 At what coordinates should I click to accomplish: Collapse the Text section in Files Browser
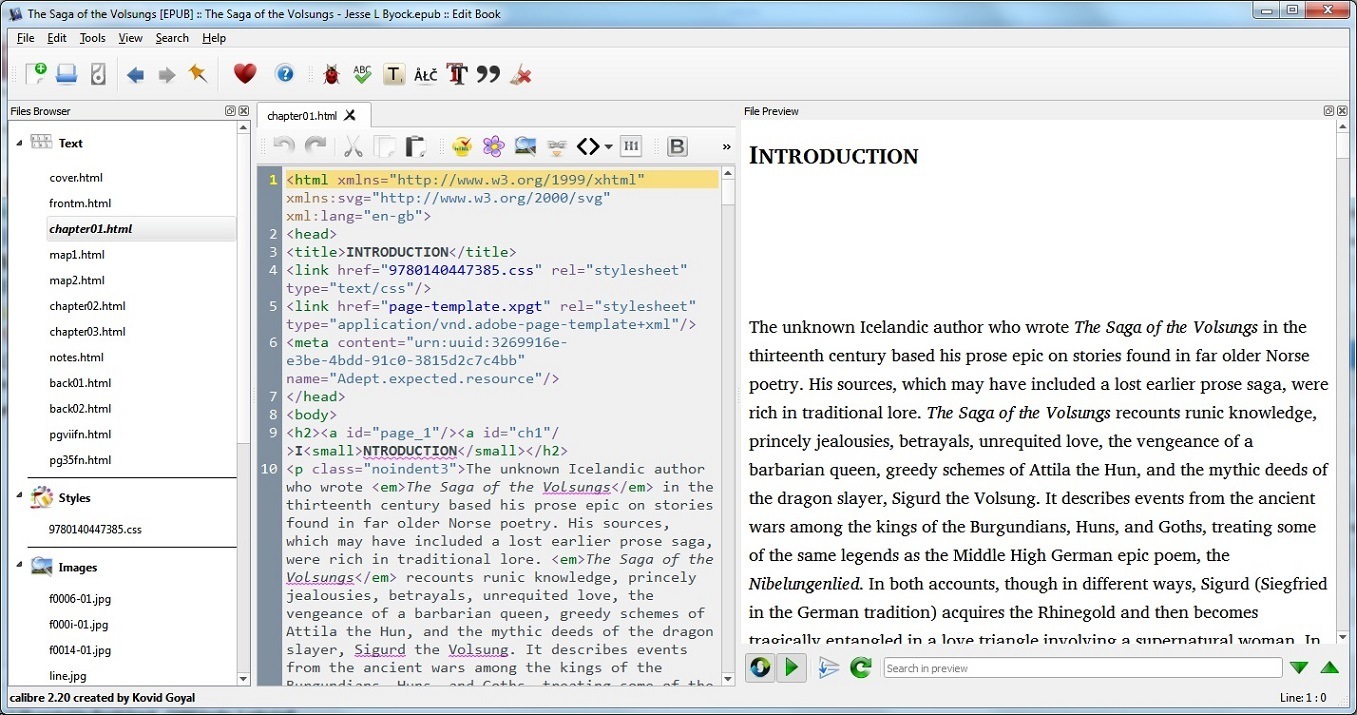click(19, 142)
